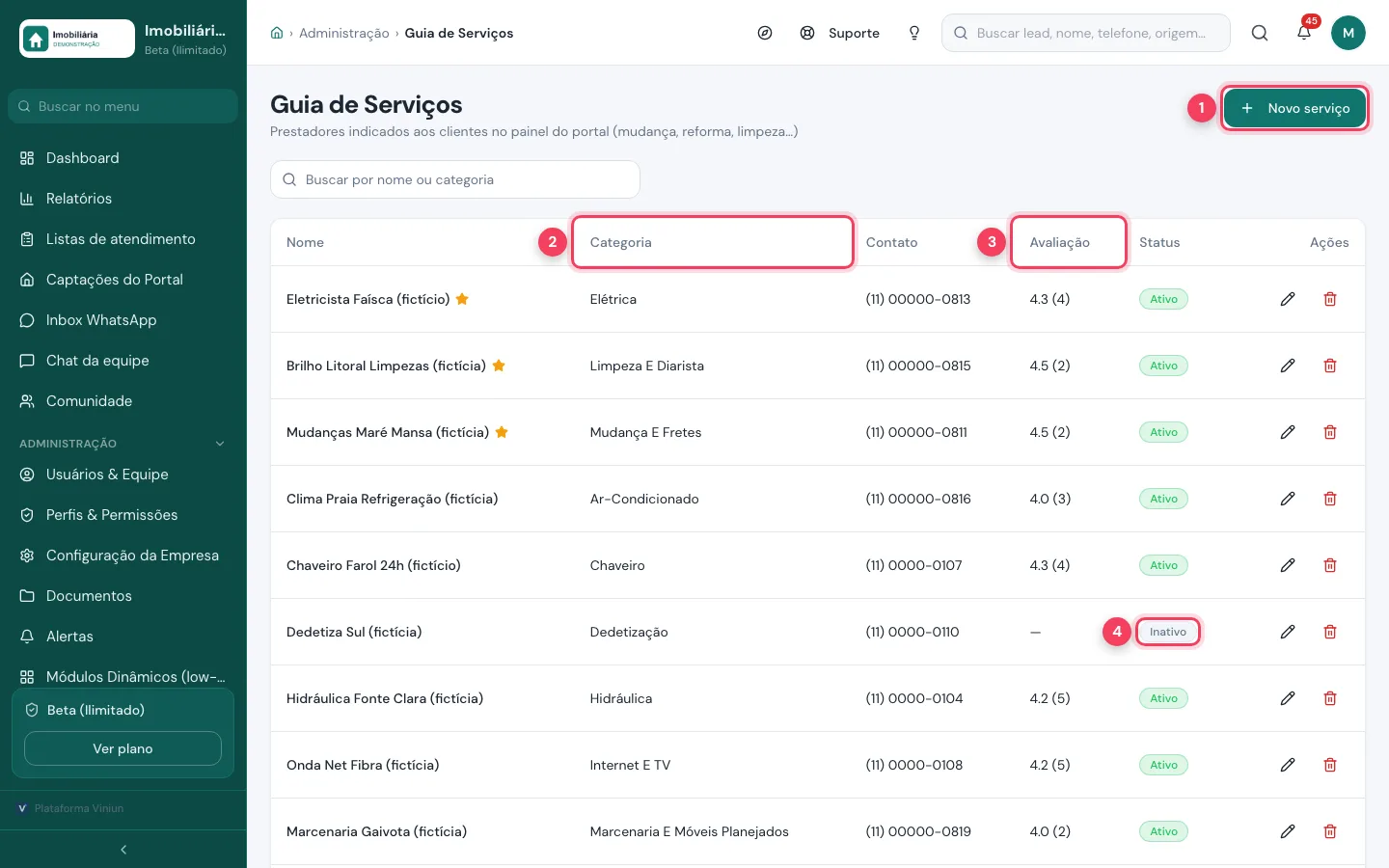Delete Marcenaria Gaivota entry
The height and width of the screenshot is (868, 1389).
click(x=1330, y=831)
